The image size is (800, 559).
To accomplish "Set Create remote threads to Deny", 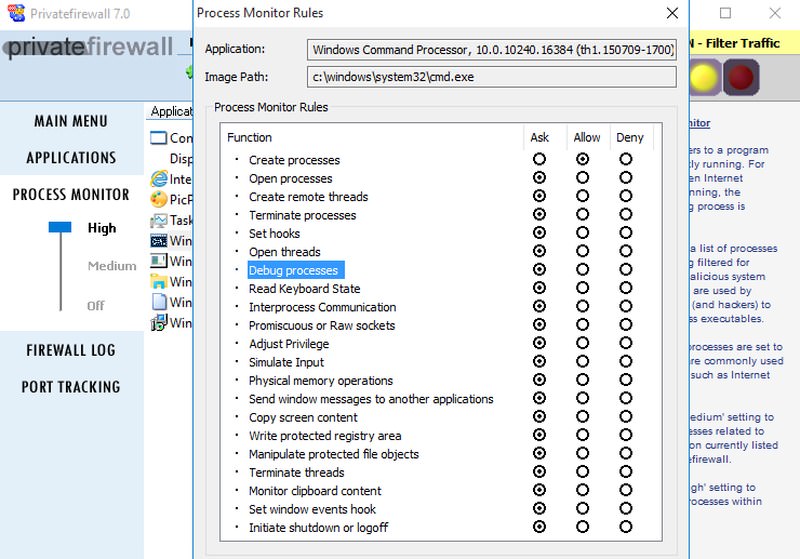I will tap(626, 196).
